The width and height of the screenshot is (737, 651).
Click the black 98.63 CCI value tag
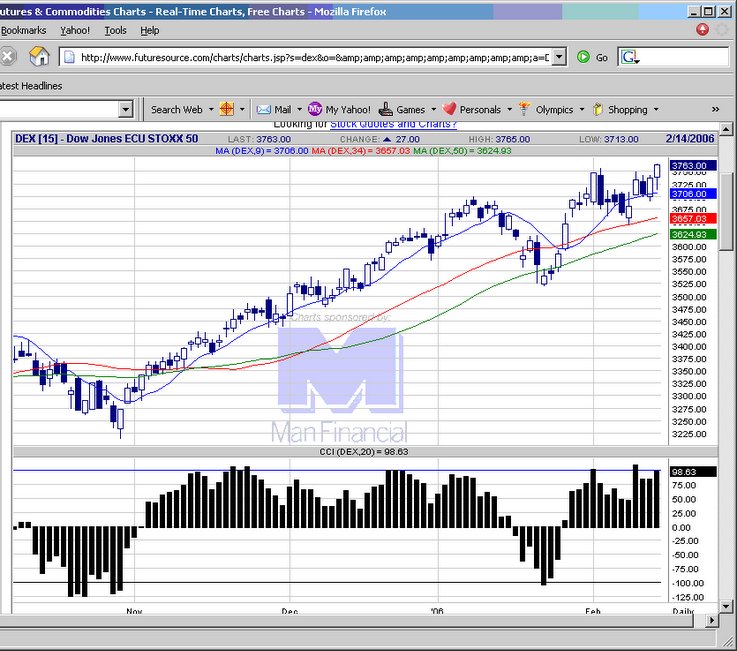click(x=693, y=471)
